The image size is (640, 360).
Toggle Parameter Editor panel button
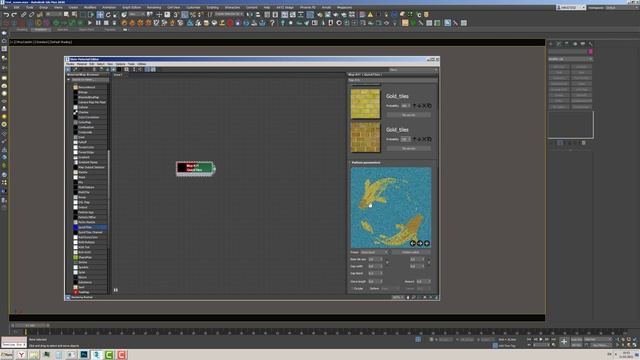pos(153,69)
